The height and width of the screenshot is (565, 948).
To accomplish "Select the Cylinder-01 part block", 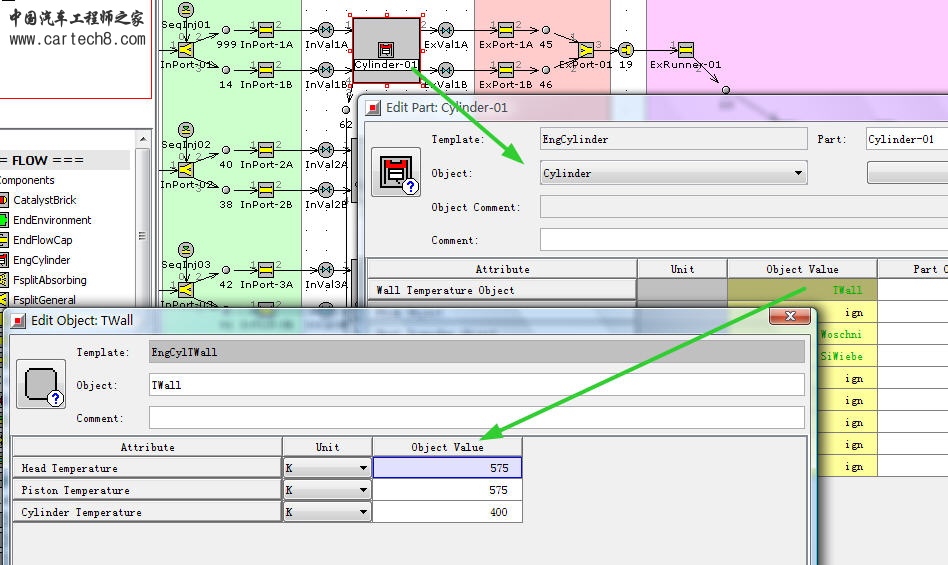I will click(x=386, y=50).
